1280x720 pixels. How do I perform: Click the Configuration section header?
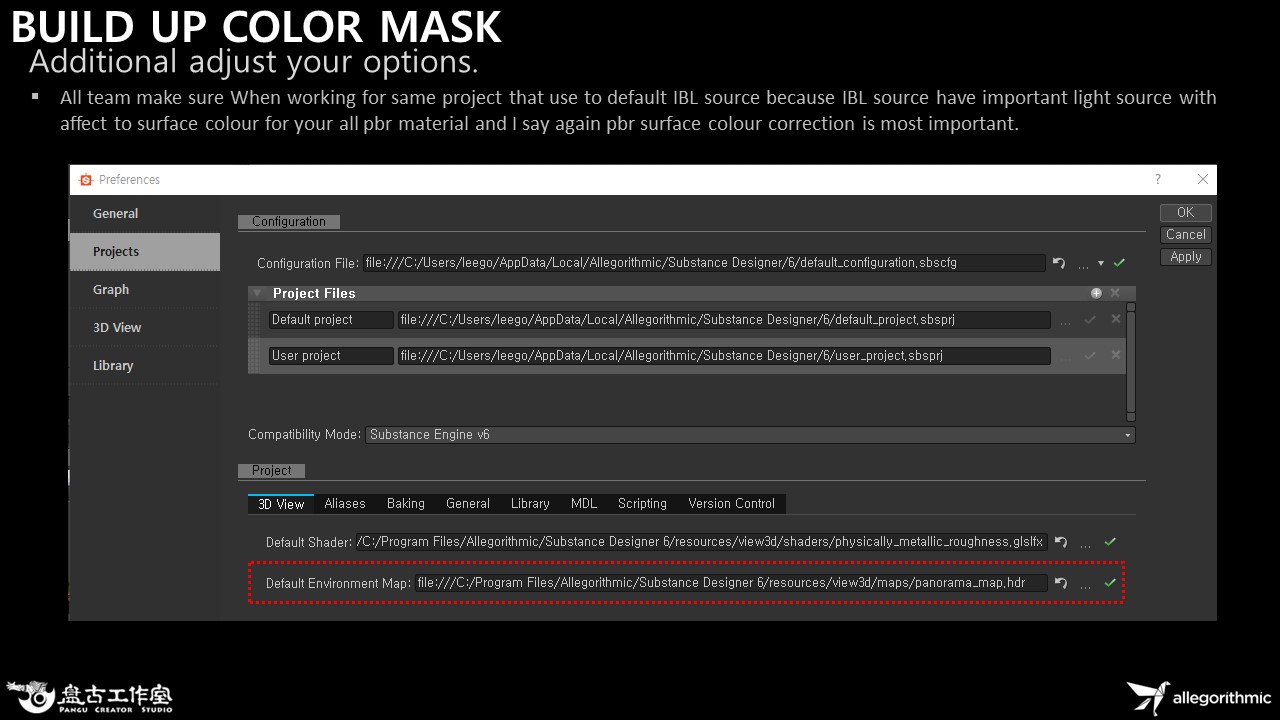pyautogui.click(x=289, y=221)
